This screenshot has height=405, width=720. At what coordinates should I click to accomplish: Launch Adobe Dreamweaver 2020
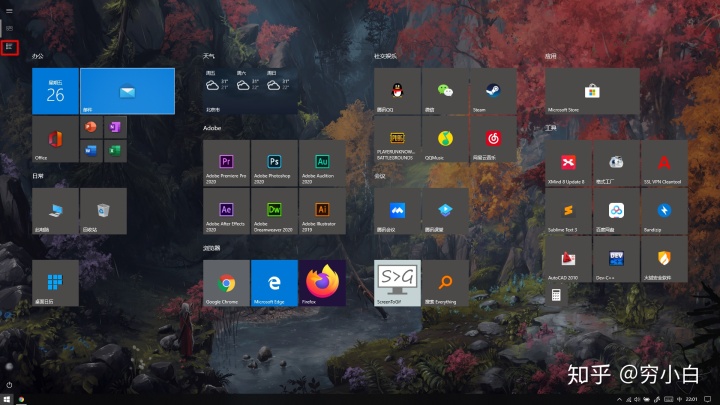coord(274,211)
